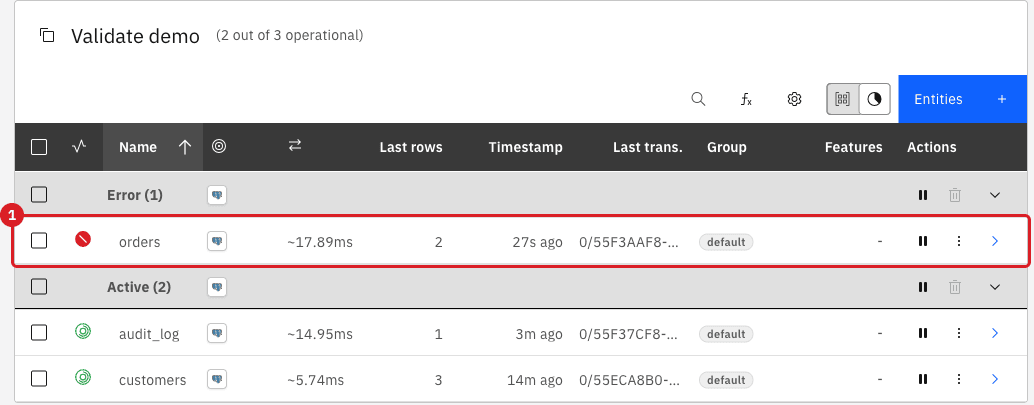Viewport: 1034px width, 405px height.
Task: Open details chevron for audit_log
Action: point(995,333)
